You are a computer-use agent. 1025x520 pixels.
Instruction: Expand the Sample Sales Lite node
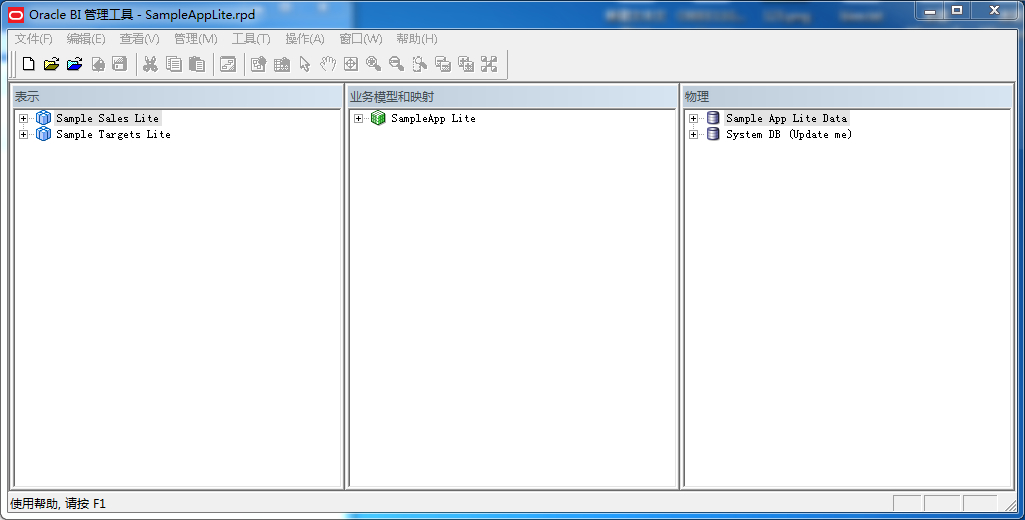click(24, 118)
